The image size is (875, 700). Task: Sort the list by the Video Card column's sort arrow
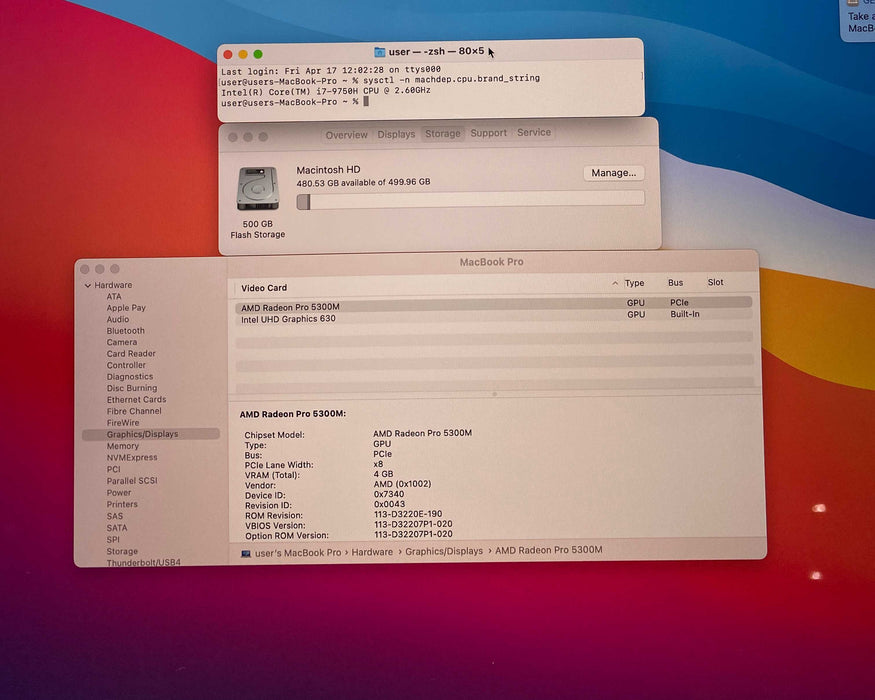(614, 284)
